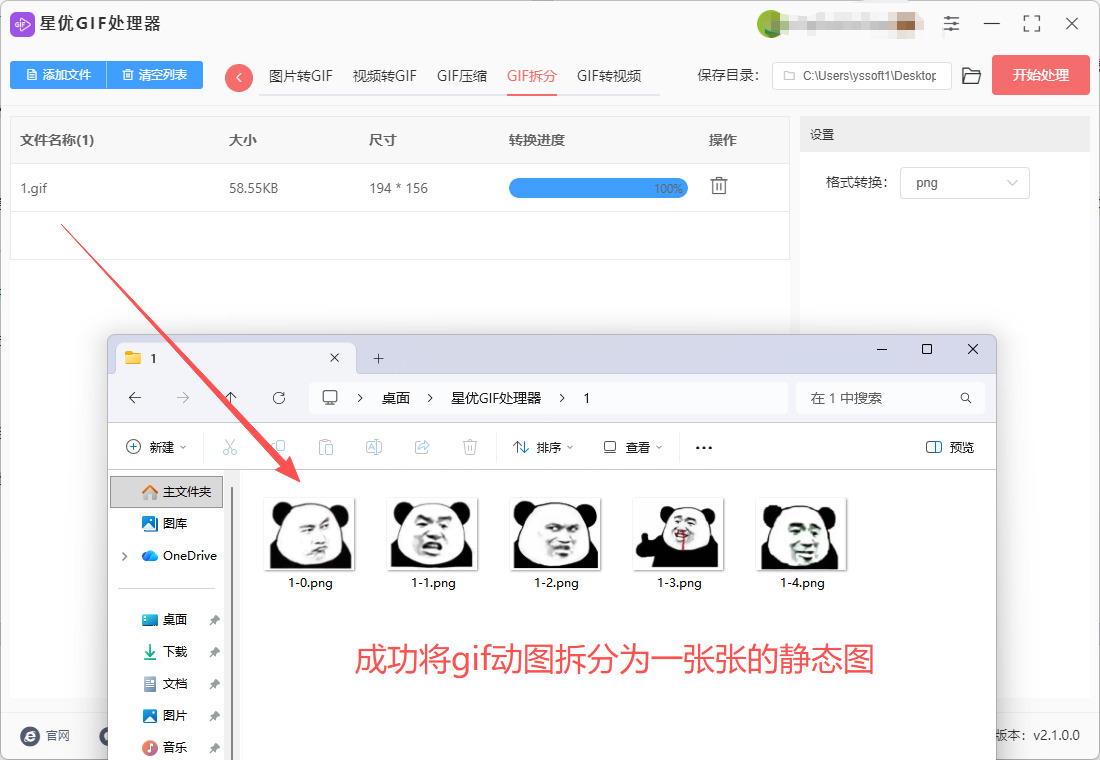Switch to the 视频转GIF tab
The width and height of the screenshot is (1100, 760).
[x=384, y=76]
